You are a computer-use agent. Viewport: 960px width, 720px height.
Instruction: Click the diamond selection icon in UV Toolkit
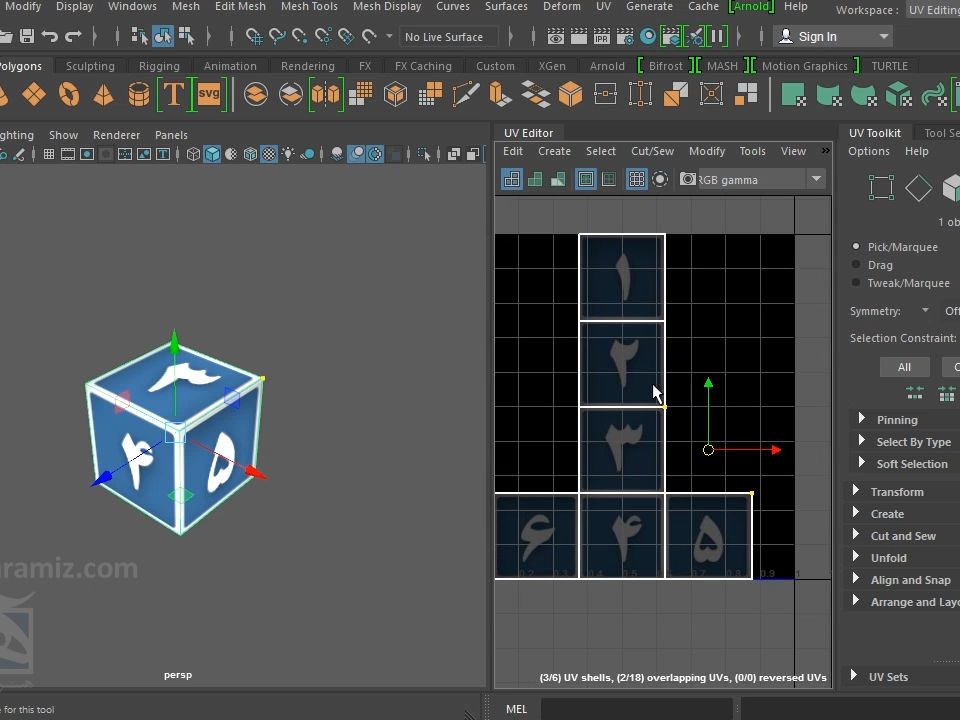[x=918, y=187]
